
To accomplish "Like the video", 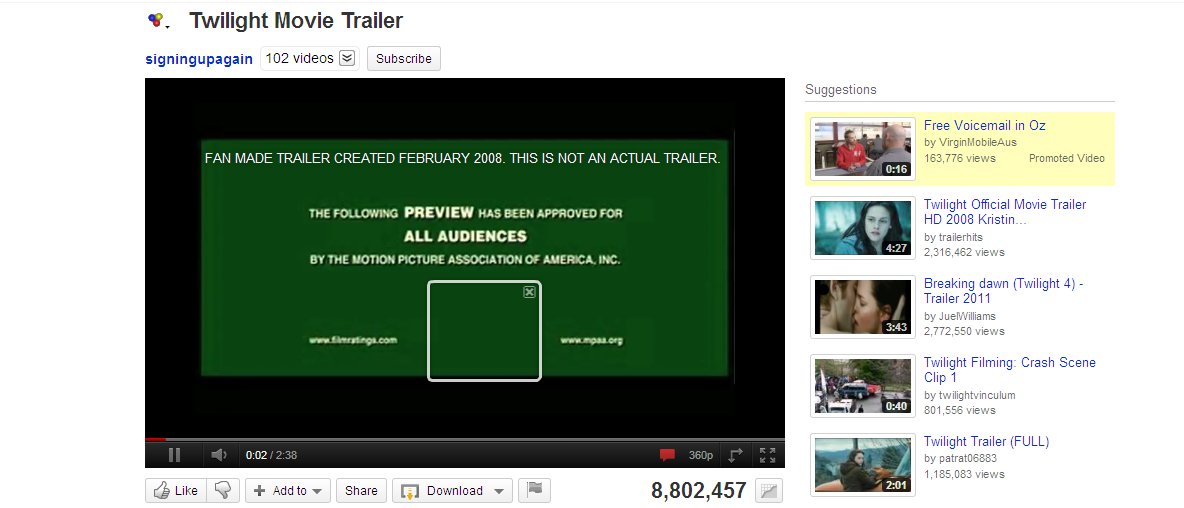I will (175, 491).
